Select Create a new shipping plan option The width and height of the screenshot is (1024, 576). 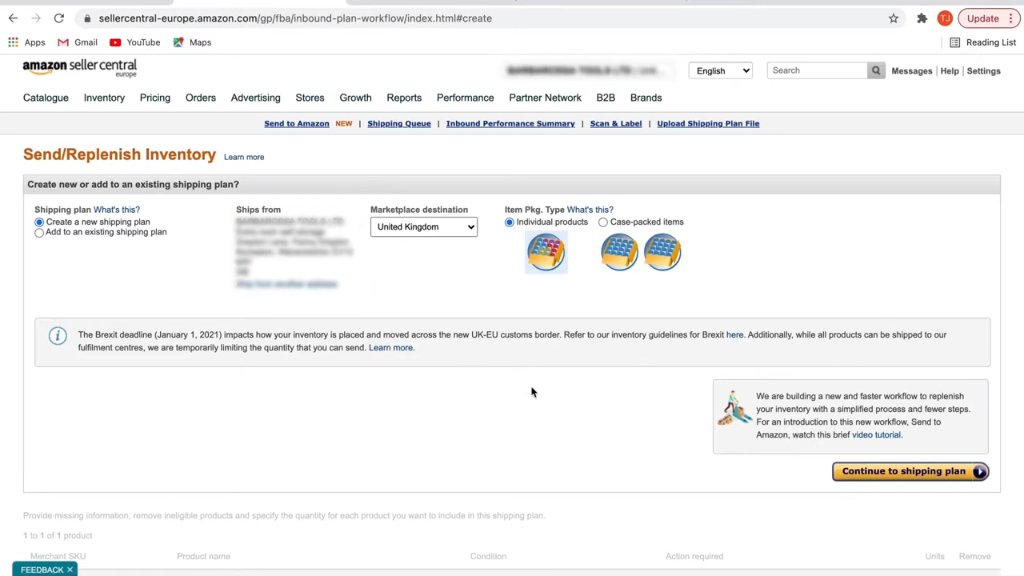[39, 223]
